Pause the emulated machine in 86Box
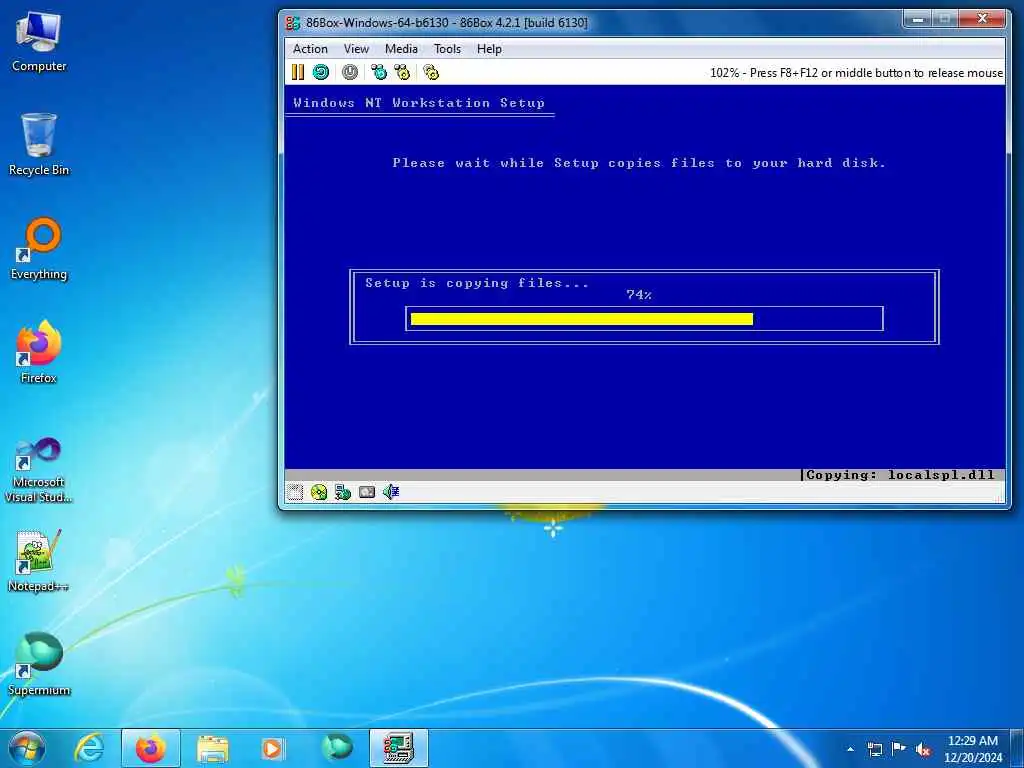This screenshot has height=768, width=1024. click(x=298, y=72)
